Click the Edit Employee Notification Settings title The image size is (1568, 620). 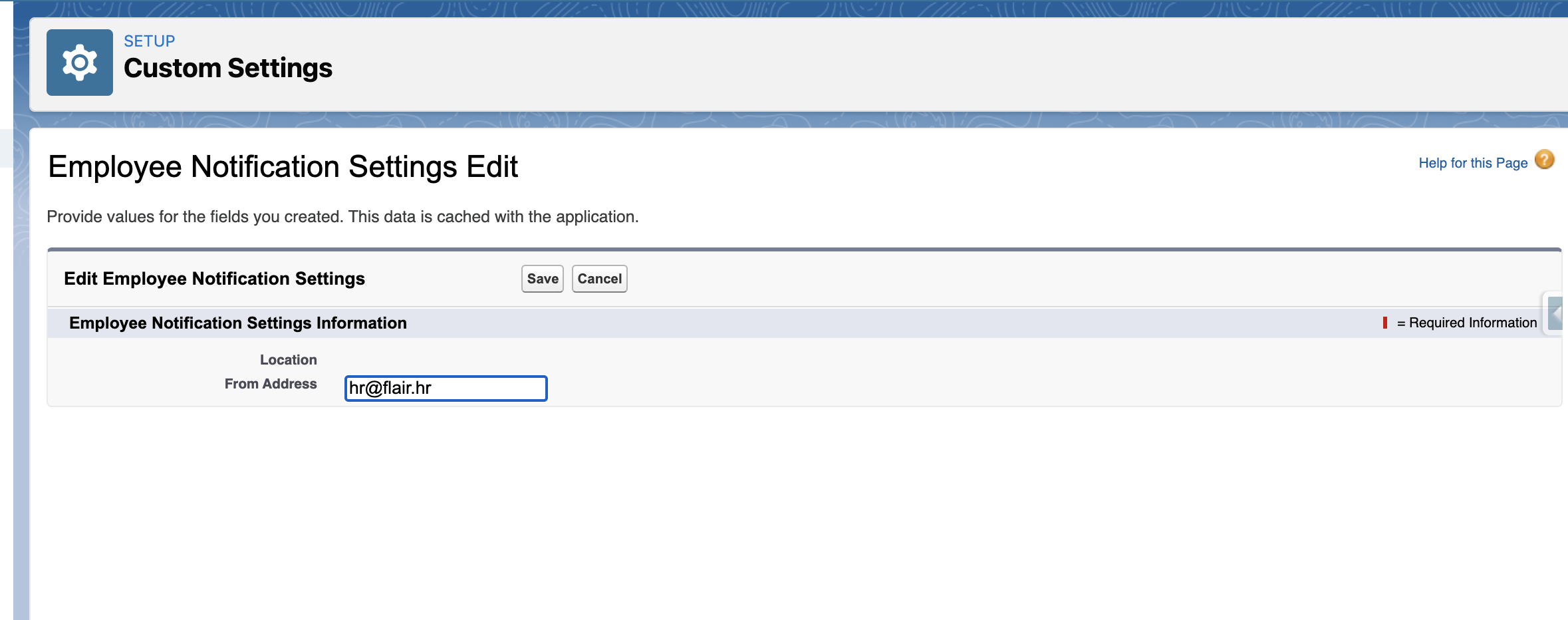[x=214, y=279]
